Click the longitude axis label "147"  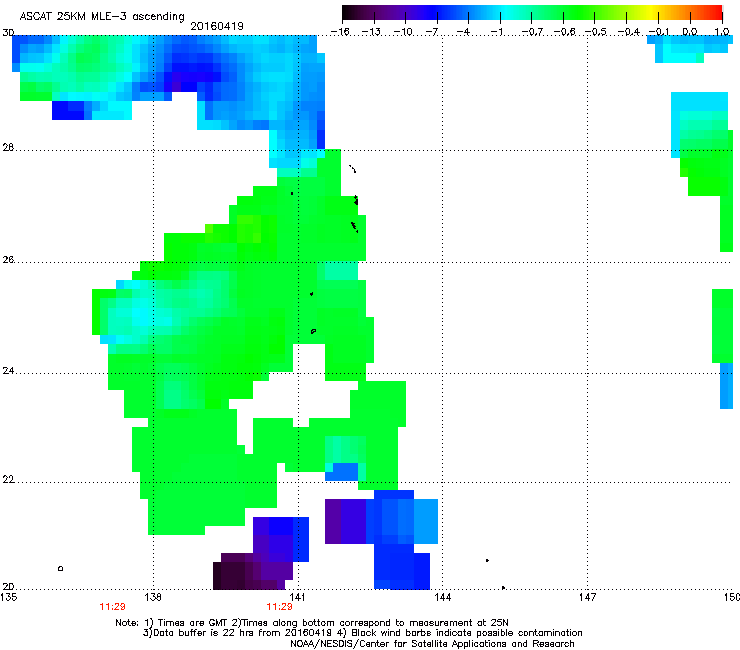588,597
